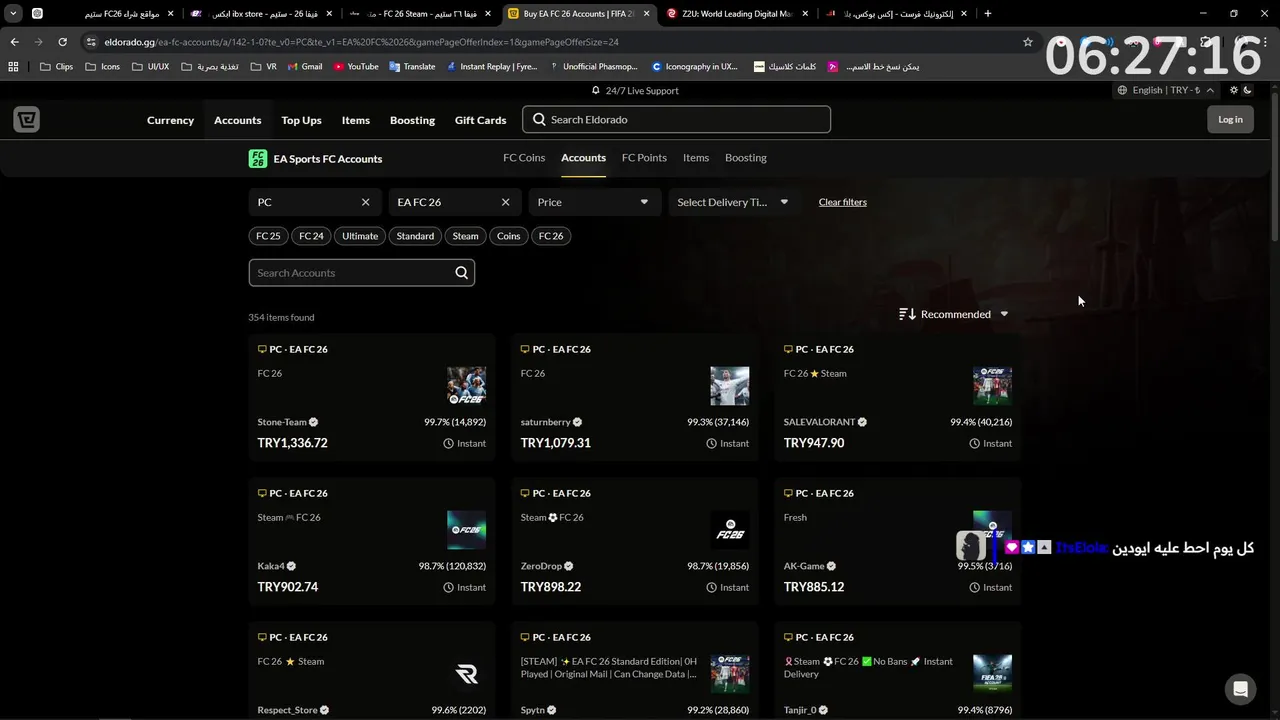This screenshot has height=720, width=1280.
Task: Click the Log in button
Action: pos(1230,120)
